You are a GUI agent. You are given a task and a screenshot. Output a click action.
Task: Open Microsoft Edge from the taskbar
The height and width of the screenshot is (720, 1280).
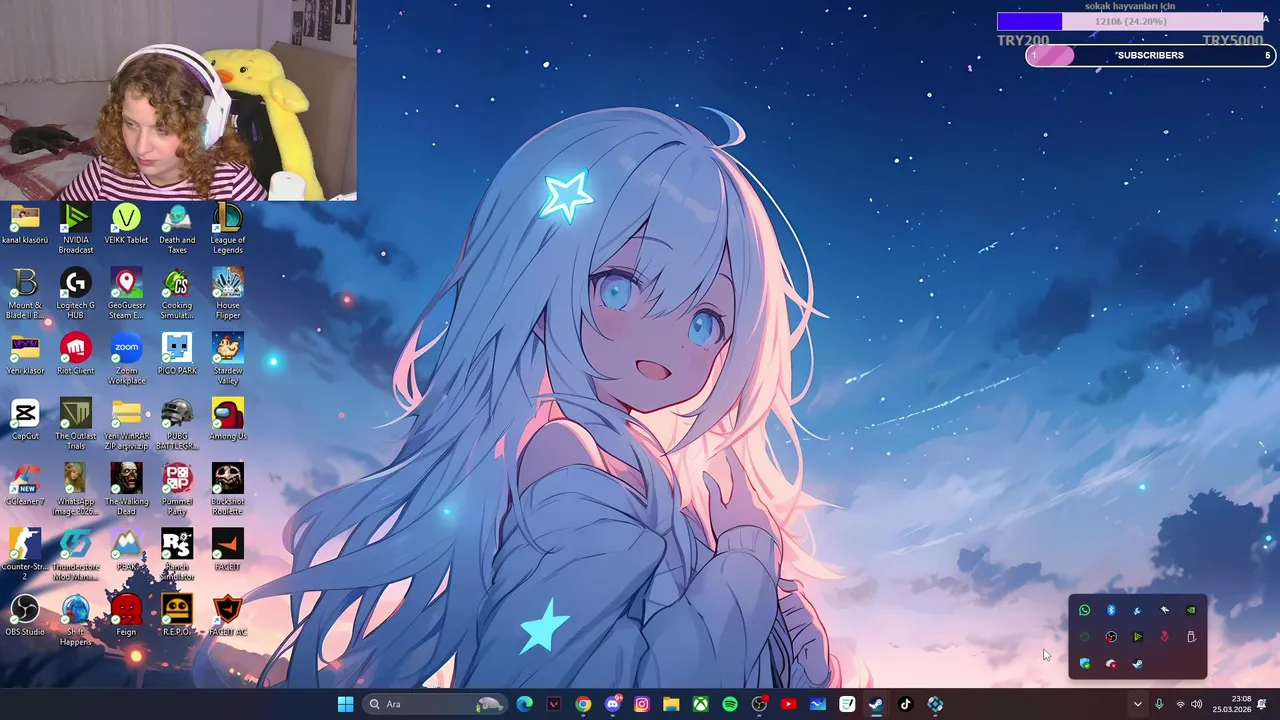pyautogui.click(x=524, y=704)
